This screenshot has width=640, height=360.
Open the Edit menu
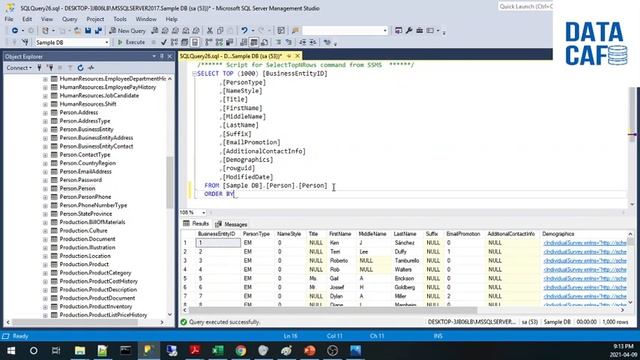(x=27, y=19)
